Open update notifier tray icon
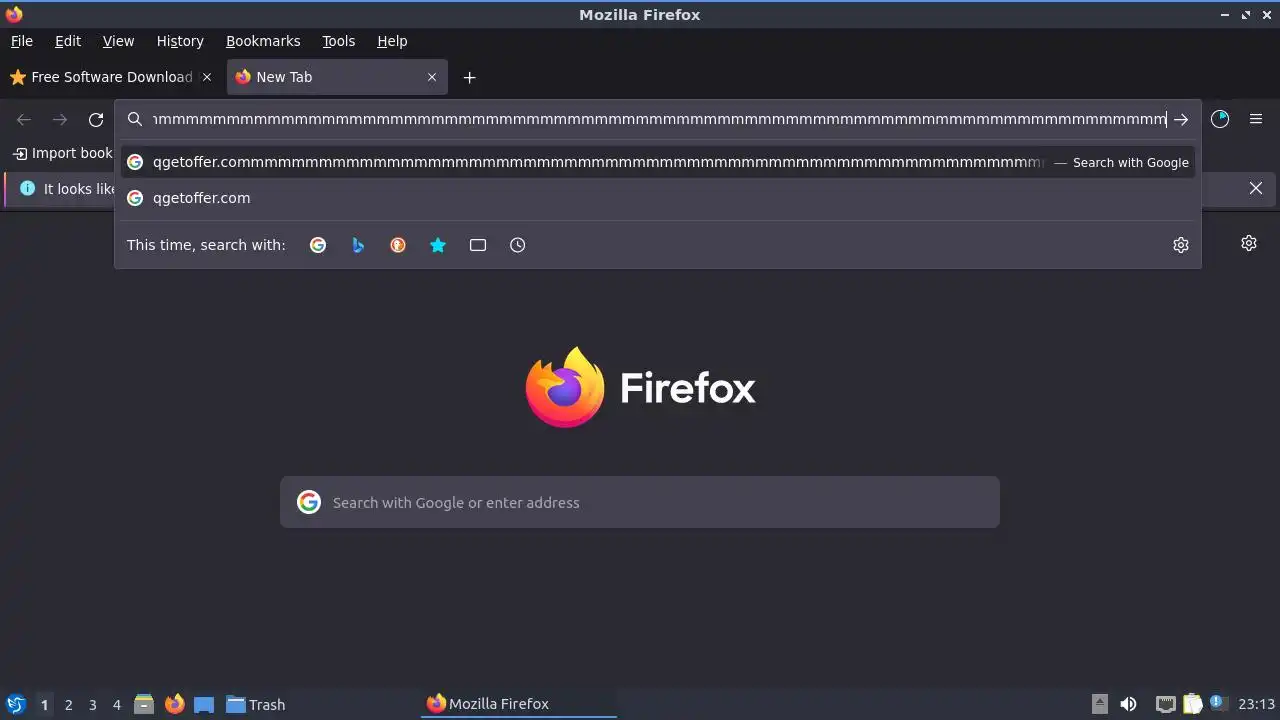The width and height of the screenshot is (1280, 720). pos(1218,703)
